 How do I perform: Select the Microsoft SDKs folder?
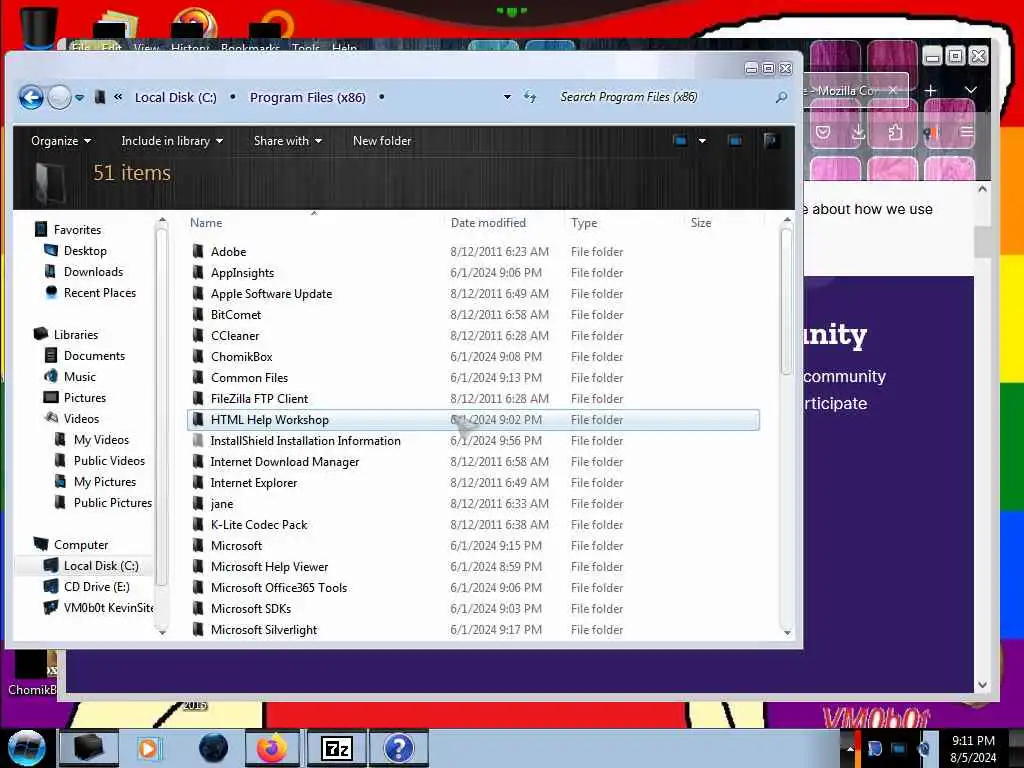point(473,609)
